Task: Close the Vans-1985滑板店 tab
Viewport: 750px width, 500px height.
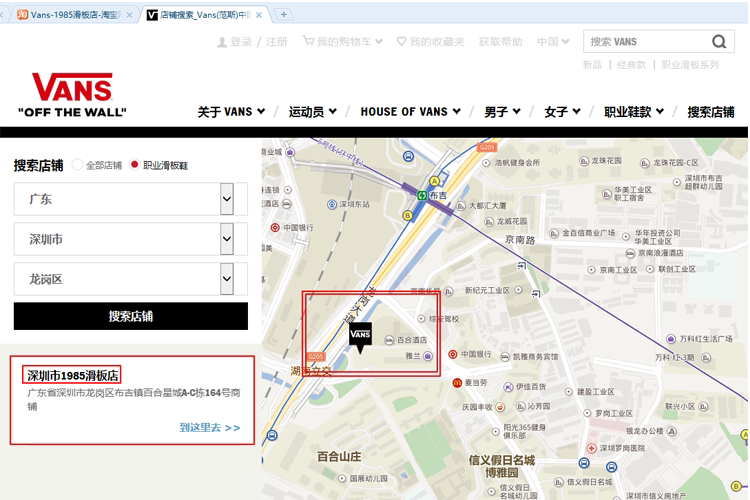Action: click(129, 15)
